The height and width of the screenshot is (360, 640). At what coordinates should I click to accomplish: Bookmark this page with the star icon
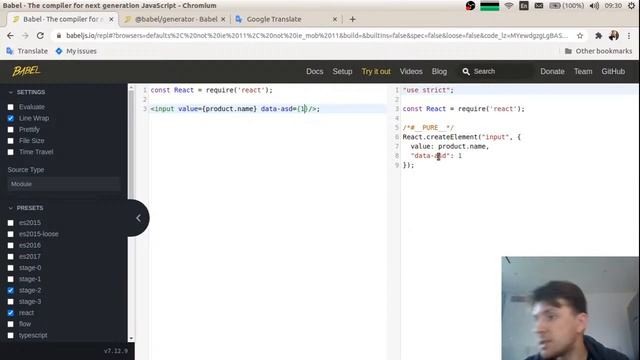click(x=580, y=36)
